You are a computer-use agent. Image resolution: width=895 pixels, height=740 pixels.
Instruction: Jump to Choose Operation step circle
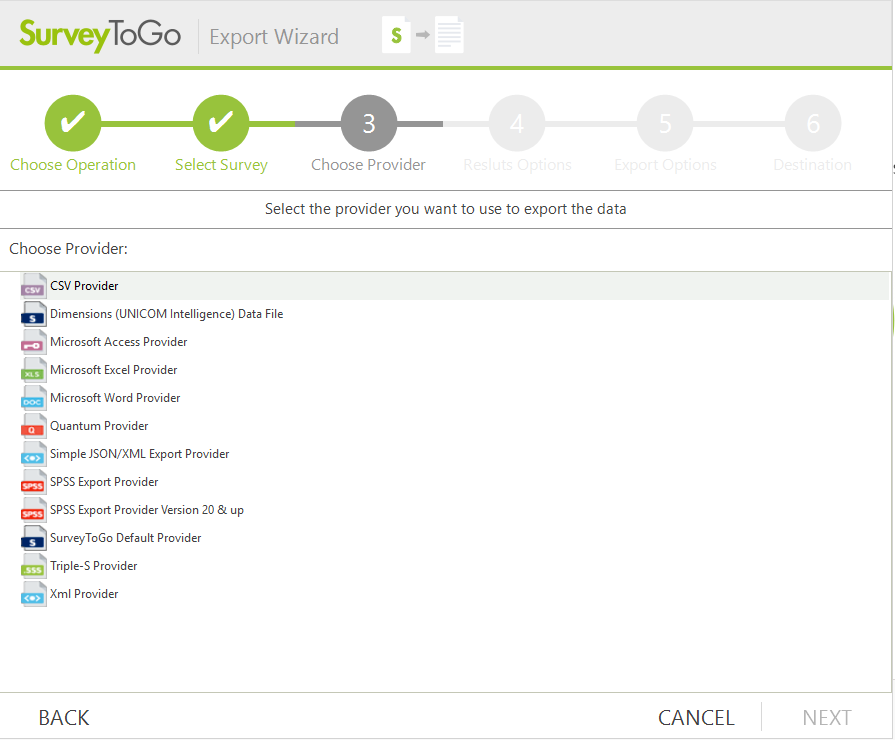(x=73, y=123)
